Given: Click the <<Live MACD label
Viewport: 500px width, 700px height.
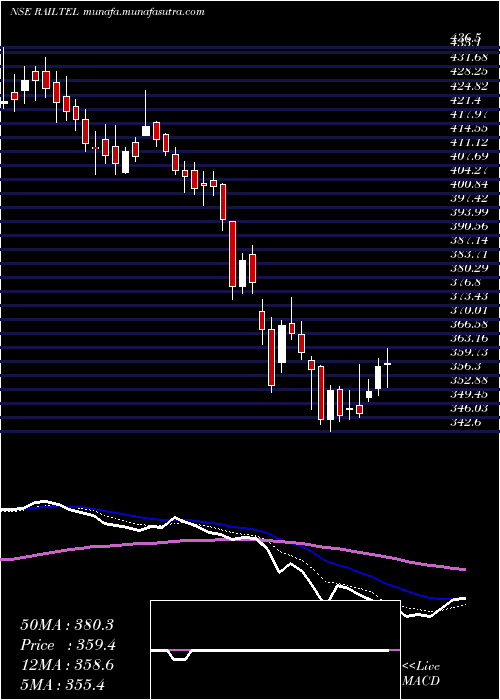Looking at the screenshot, I should (421, 674).
